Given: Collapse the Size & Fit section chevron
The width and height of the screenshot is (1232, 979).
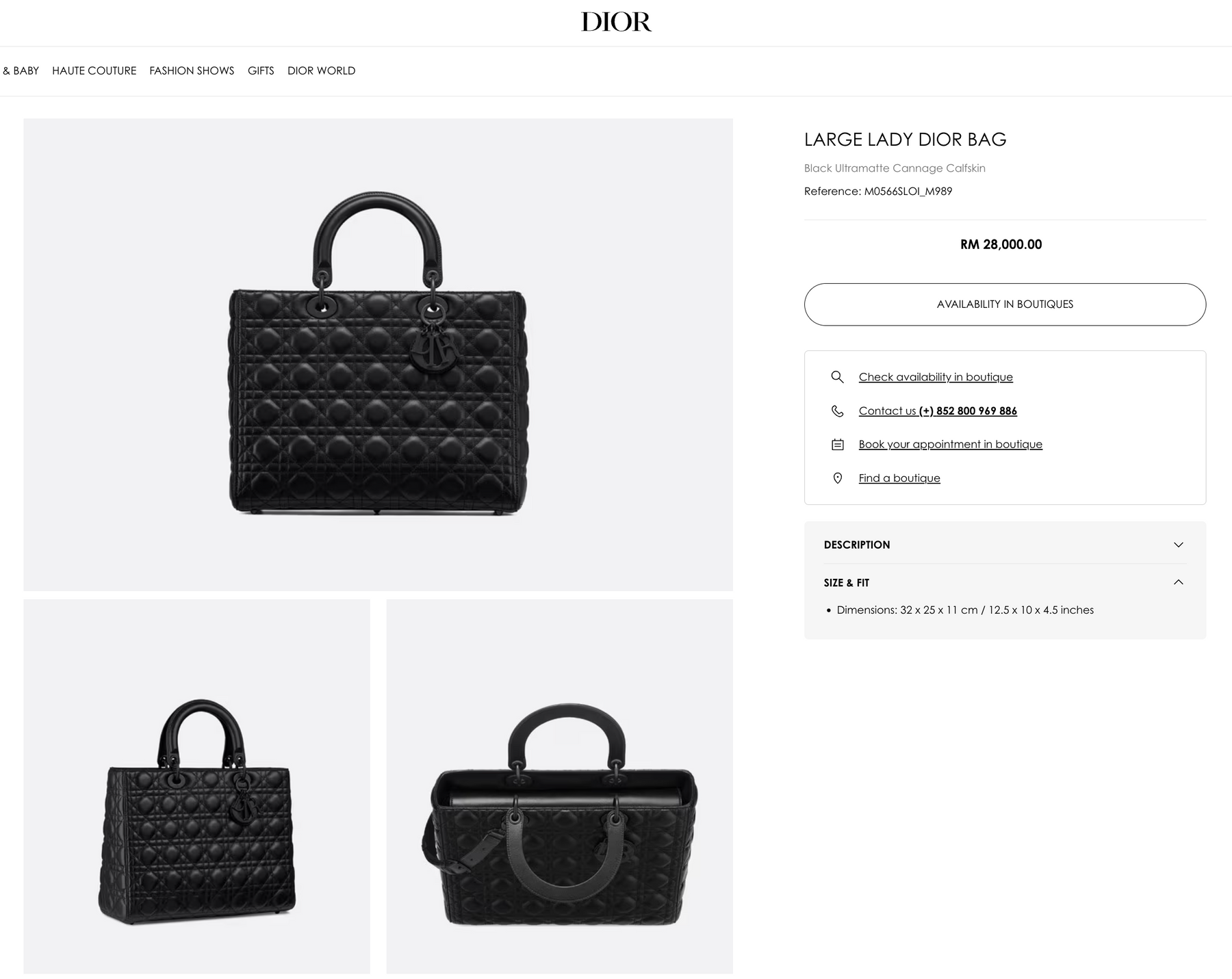Looking at the screenshot, I should tap(1178, 582).
